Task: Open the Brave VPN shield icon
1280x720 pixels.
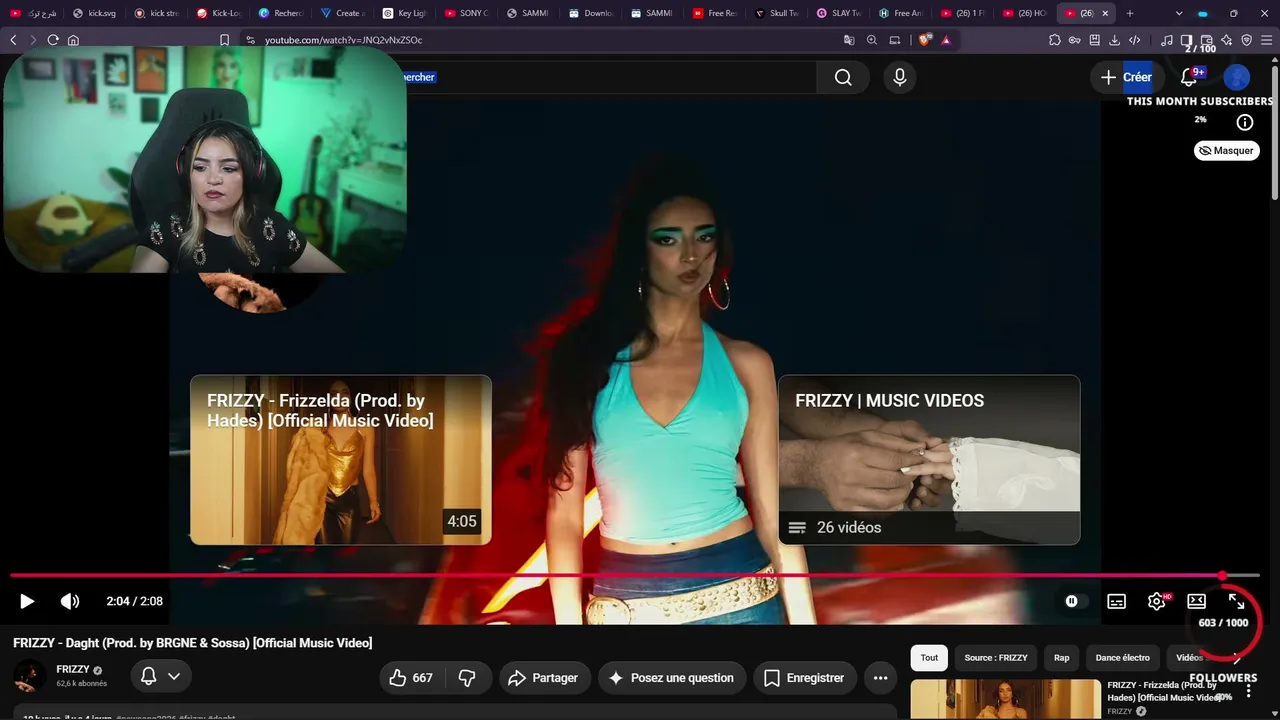Action: 1247,40
